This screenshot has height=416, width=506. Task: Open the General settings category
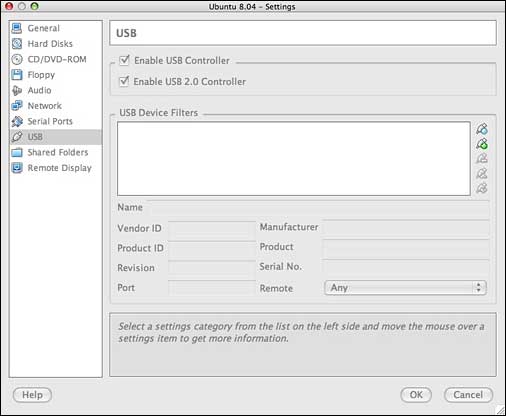coord(44,28)
